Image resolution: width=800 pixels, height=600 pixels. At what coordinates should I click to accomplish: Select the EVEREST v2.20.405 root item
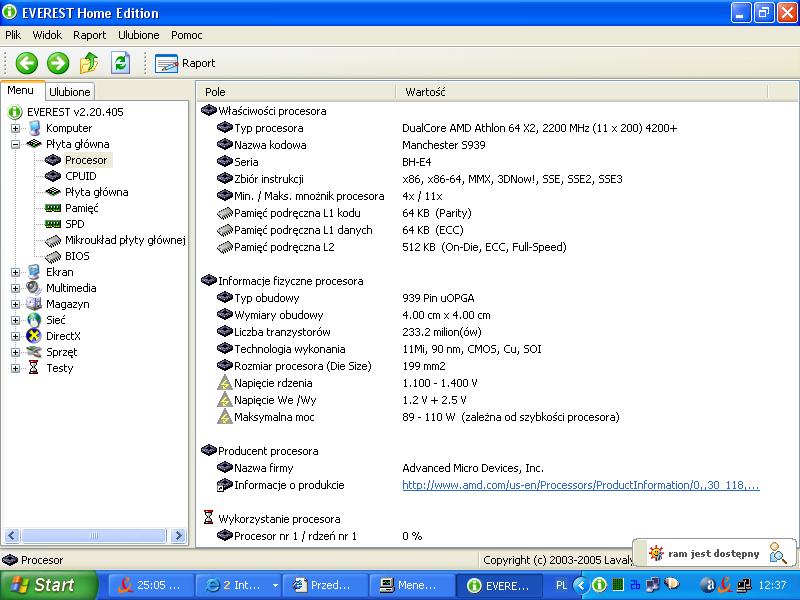pyautogui.click(x=75, y=112)
